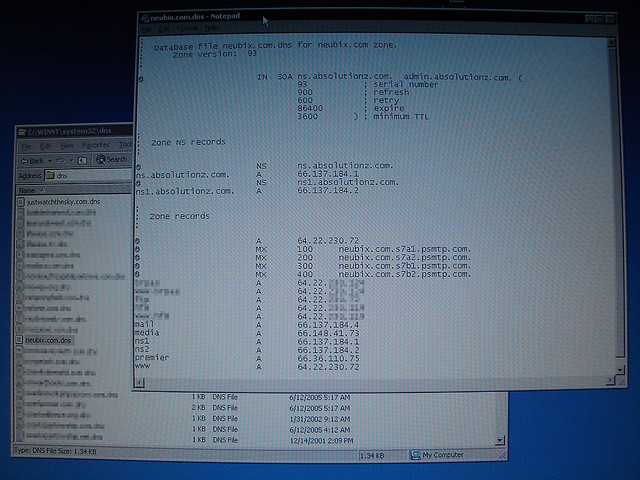Click the mail address 66.137.184.4
The image size is (640, 480).
[x=328, y=325]
